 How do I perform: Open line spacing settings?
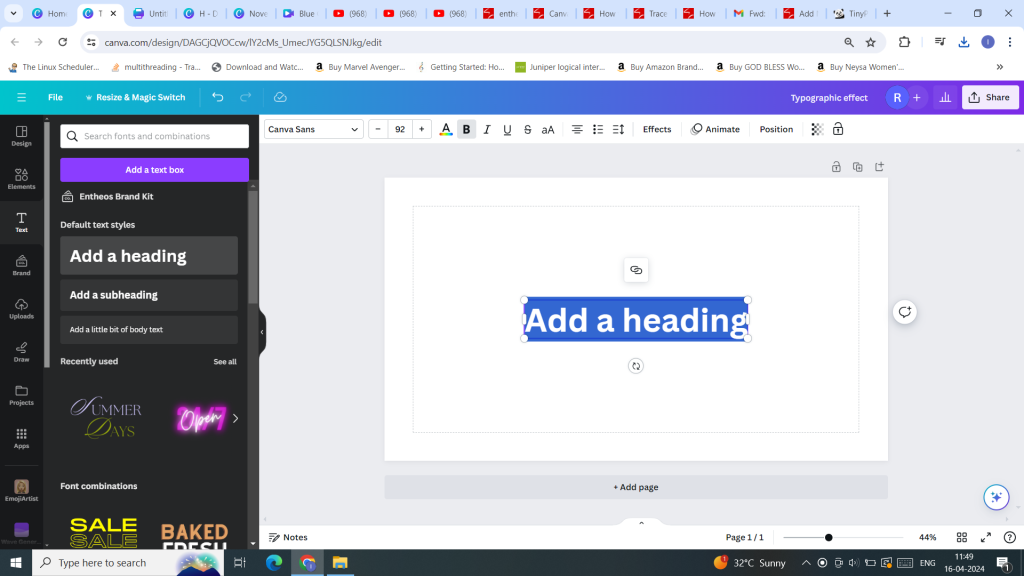[x=619, y=129]
